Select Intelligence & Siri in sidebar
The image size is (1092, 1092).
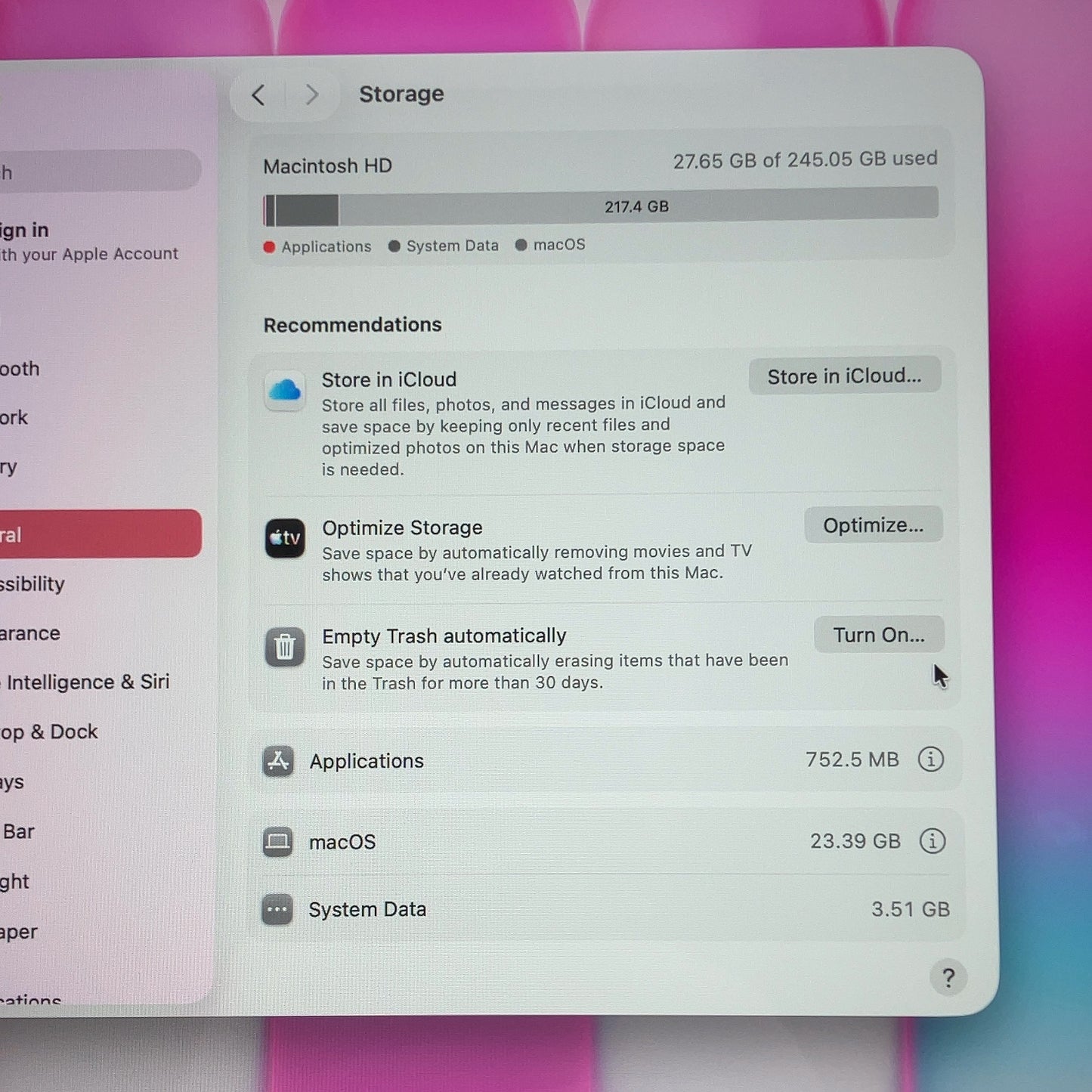point(85,682)
